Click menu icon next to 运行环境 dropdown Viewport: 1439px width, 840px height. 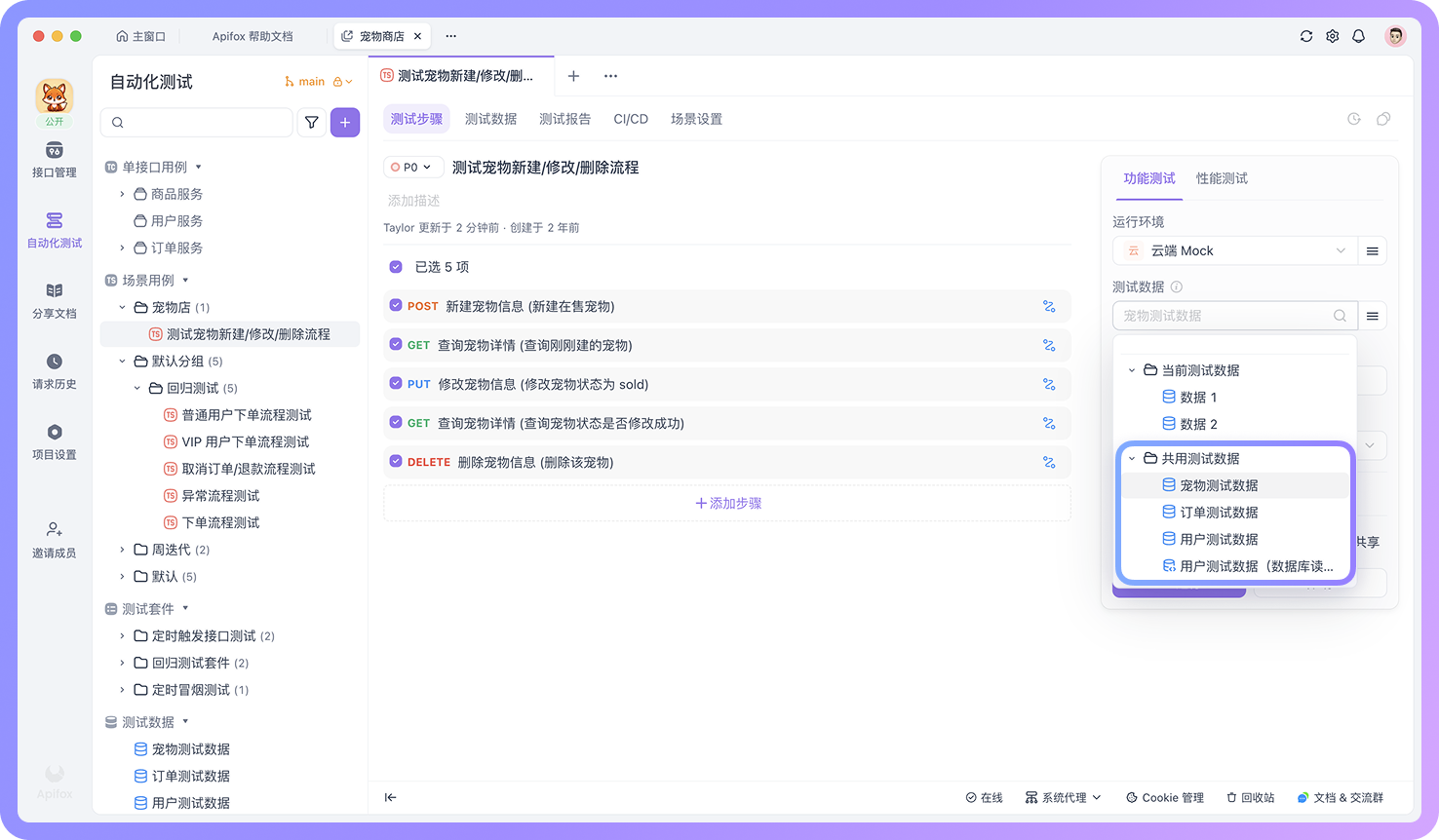coord(1373,250)
